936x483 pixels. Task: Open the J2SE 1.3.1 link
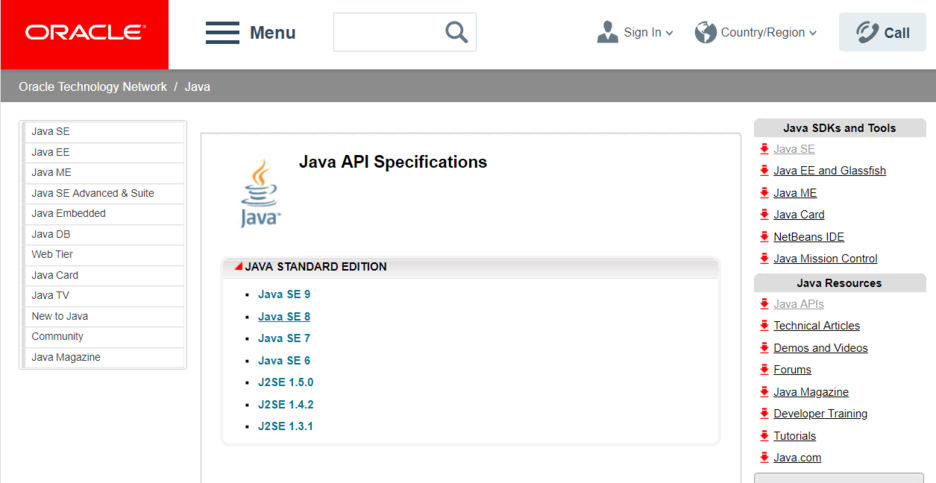tap(285, 426)
